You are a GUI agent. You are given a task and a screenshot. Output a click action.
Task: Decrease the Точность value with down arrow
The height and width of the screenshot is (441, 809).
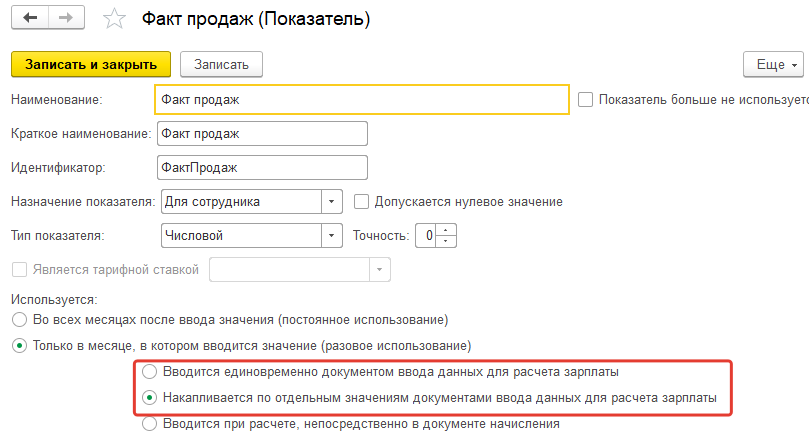(447, 241)
